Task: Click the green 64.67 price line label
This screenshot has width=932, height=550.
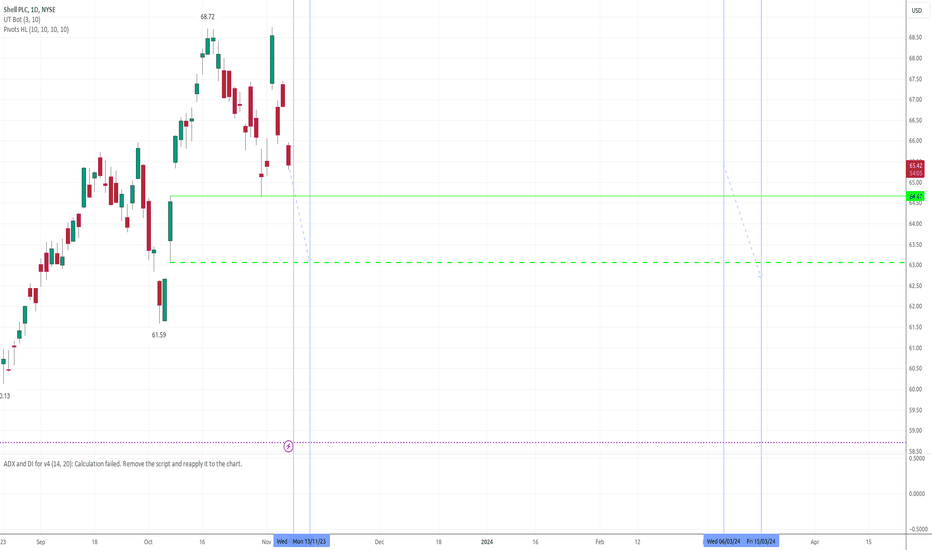Action: pos(915,196)
